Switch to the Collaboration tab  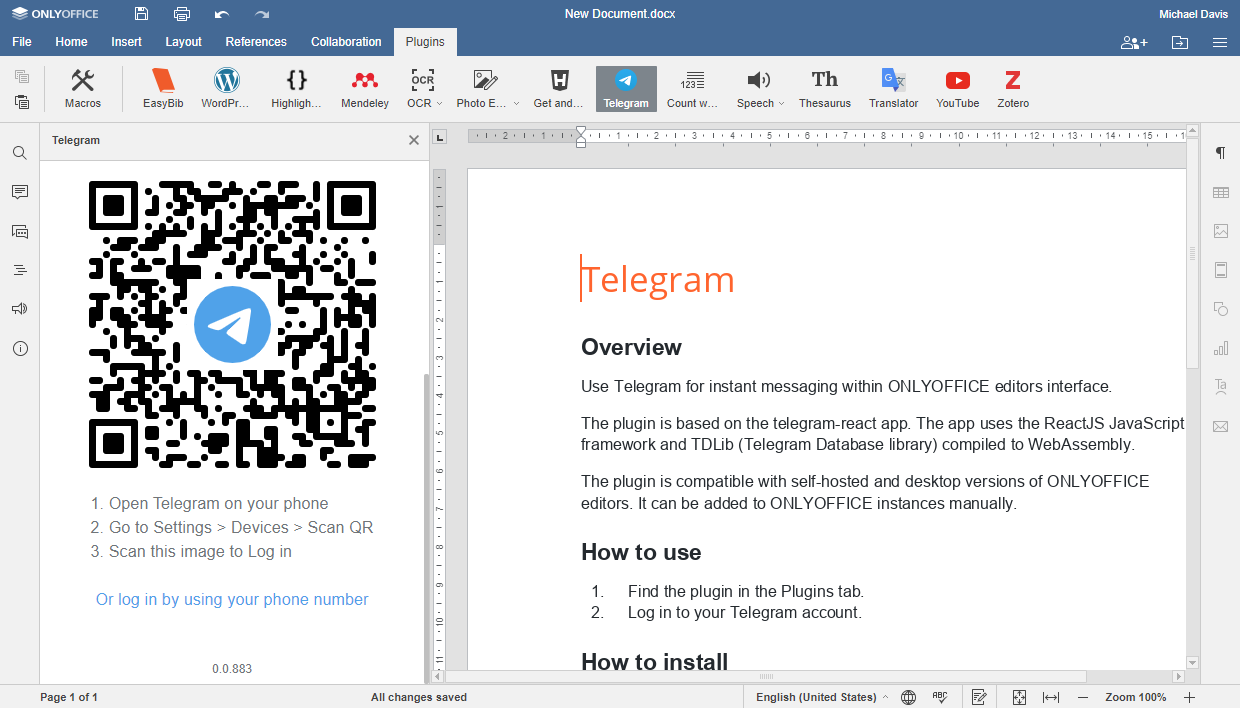(346, 42)
